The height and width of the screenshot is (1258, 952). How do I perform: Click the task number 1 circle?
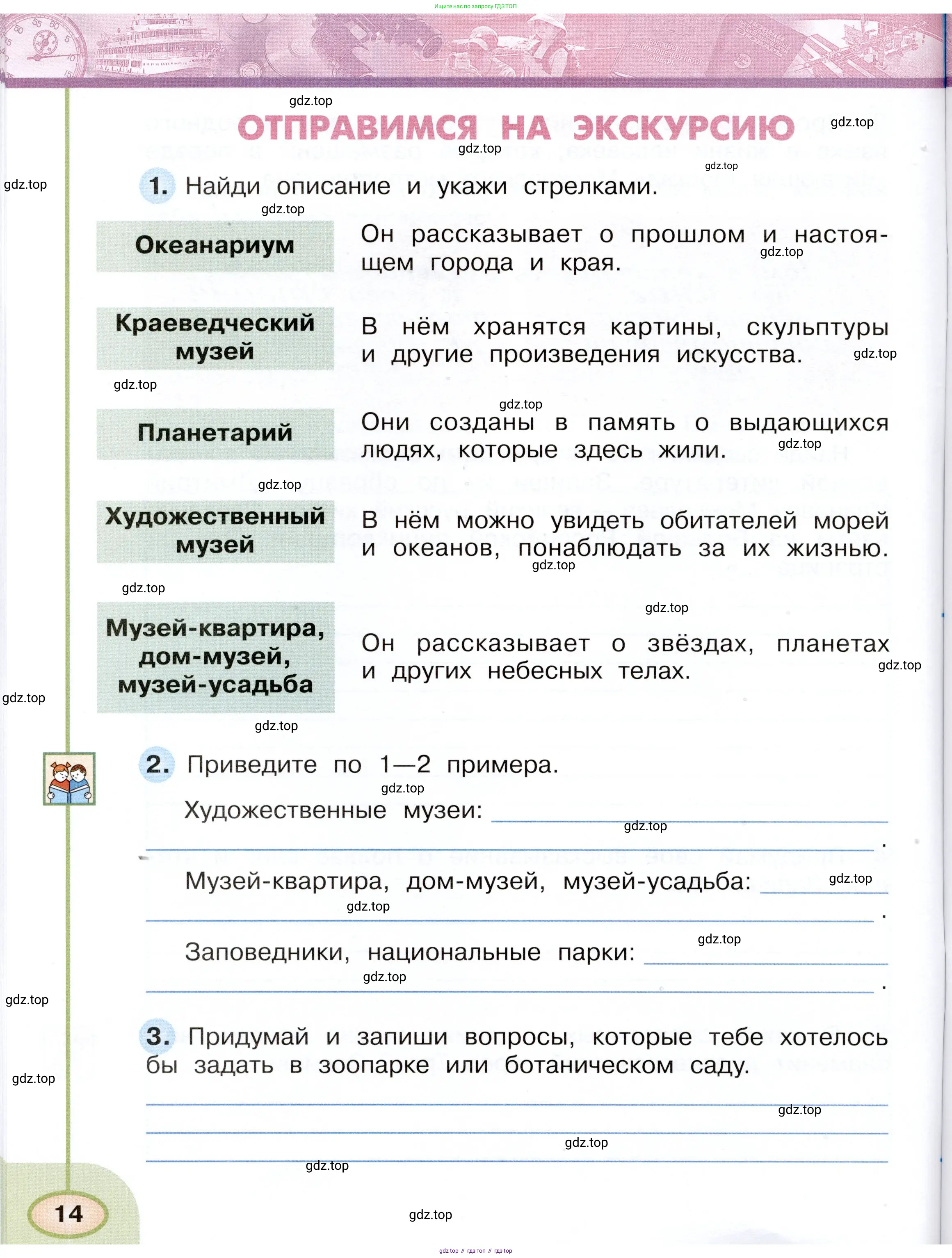coord(157,186)
